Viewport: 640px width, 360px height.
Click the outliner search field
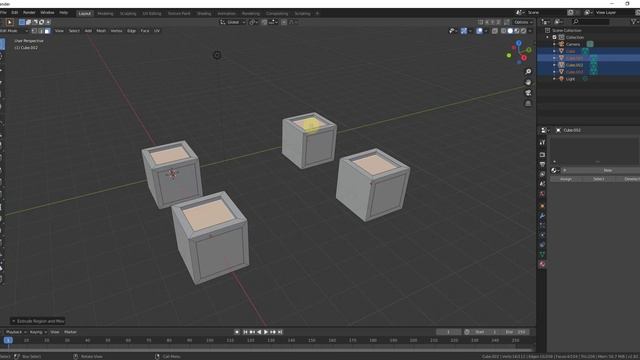coord(590,22)
